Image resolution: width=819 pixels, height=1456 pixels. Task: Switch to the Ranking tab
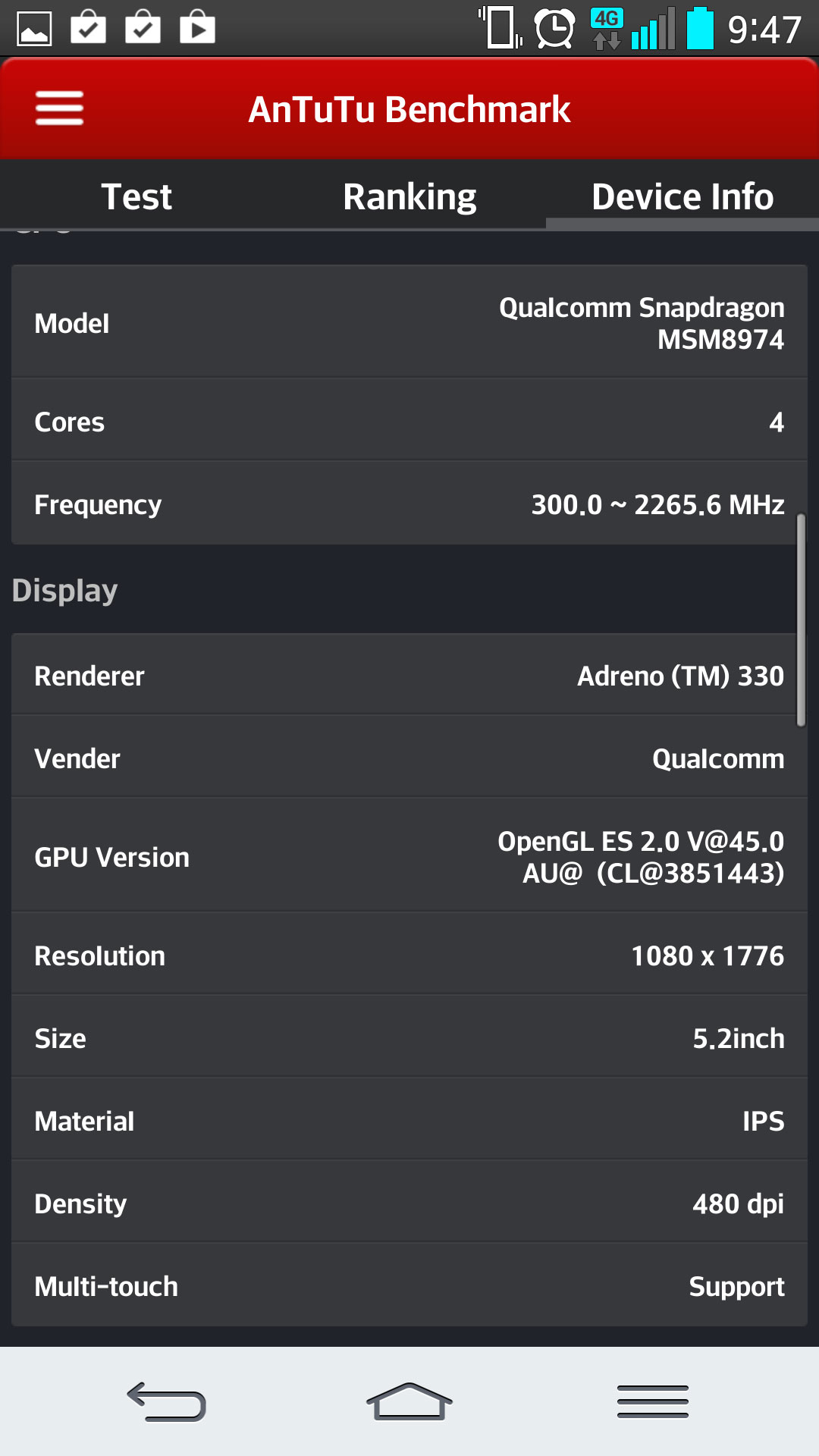(409, 196)
